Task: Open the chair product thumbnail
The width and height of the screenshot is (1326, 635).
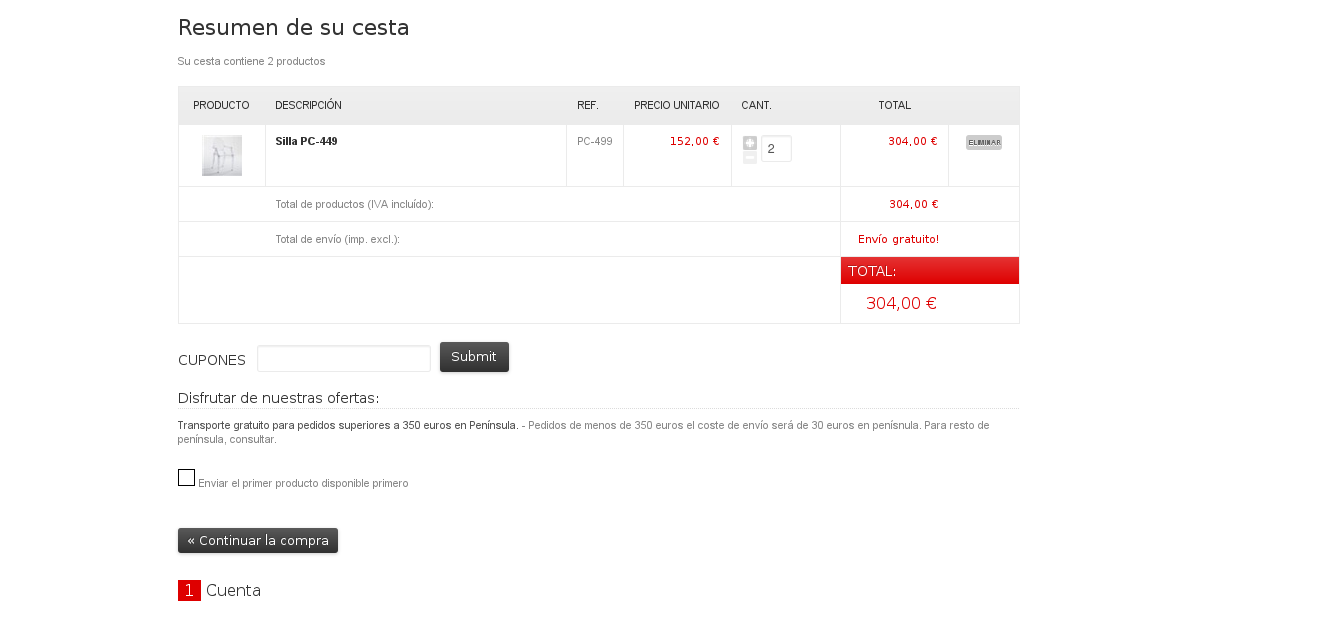Action: pyautogui.click(x=221, y=155)
